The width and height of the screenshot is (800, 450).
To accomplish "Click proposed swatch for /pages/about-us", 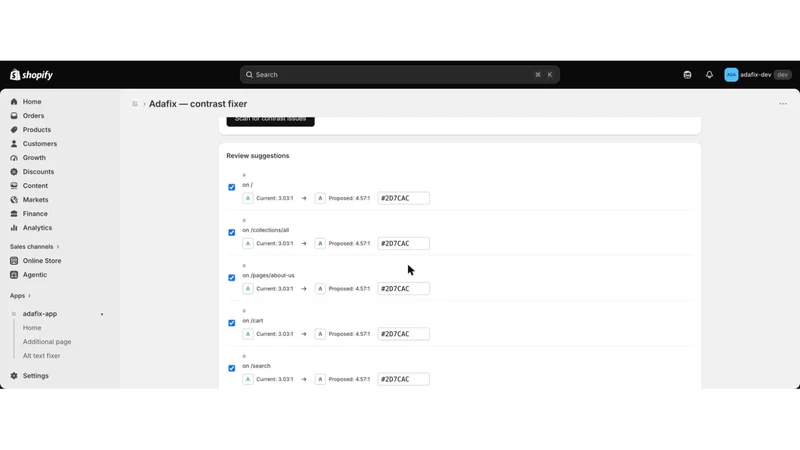I will (x=320, y=289).
